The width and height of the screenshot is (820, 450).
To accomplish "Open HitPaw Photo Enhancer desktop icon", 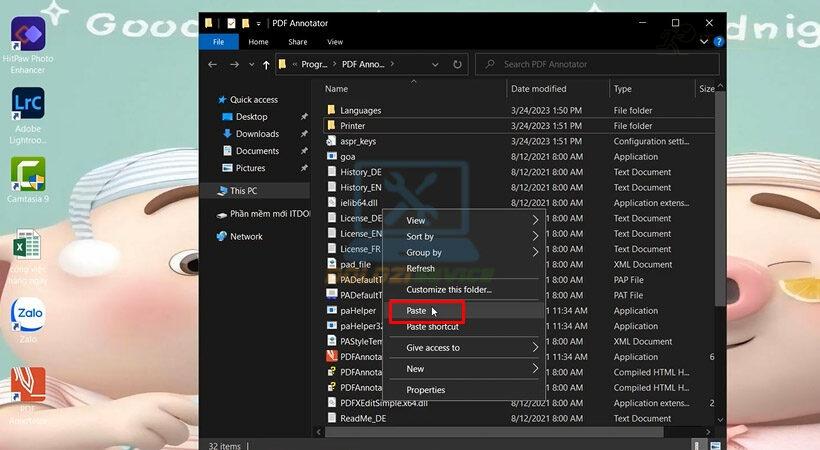I will coord(28,35).
